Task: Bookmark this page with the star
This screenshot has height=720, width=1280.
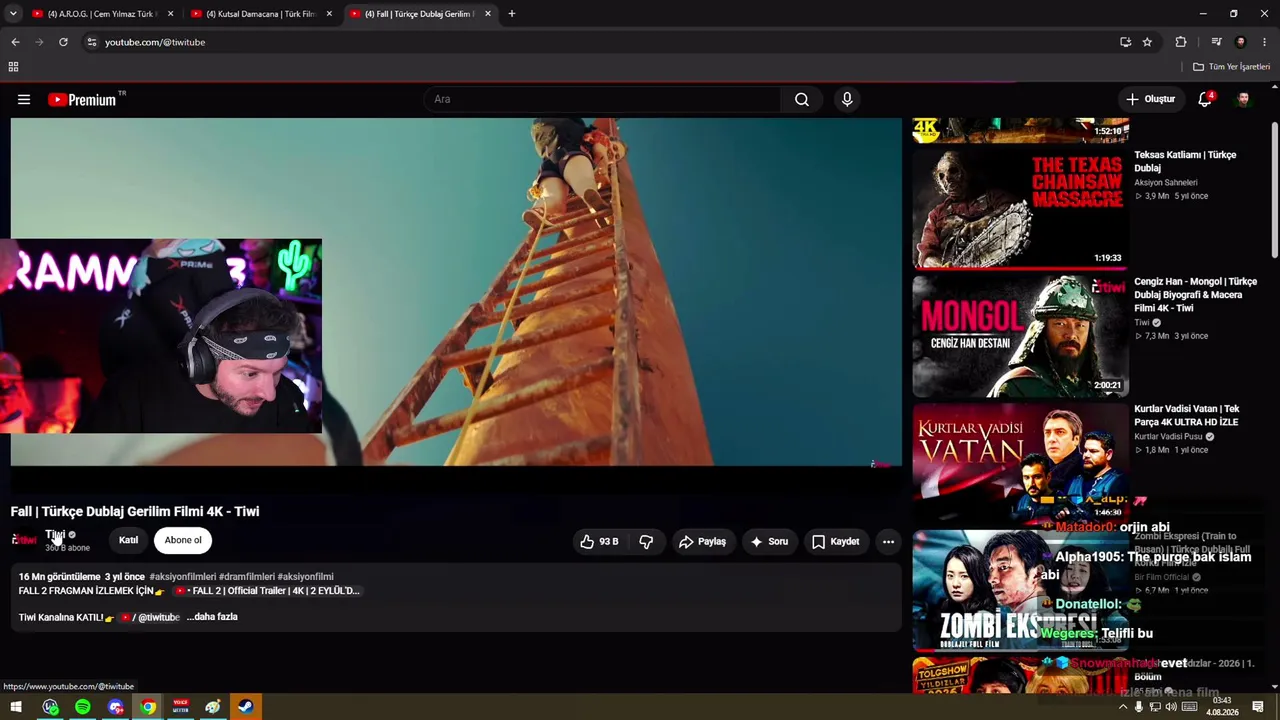Action: 1147,42
